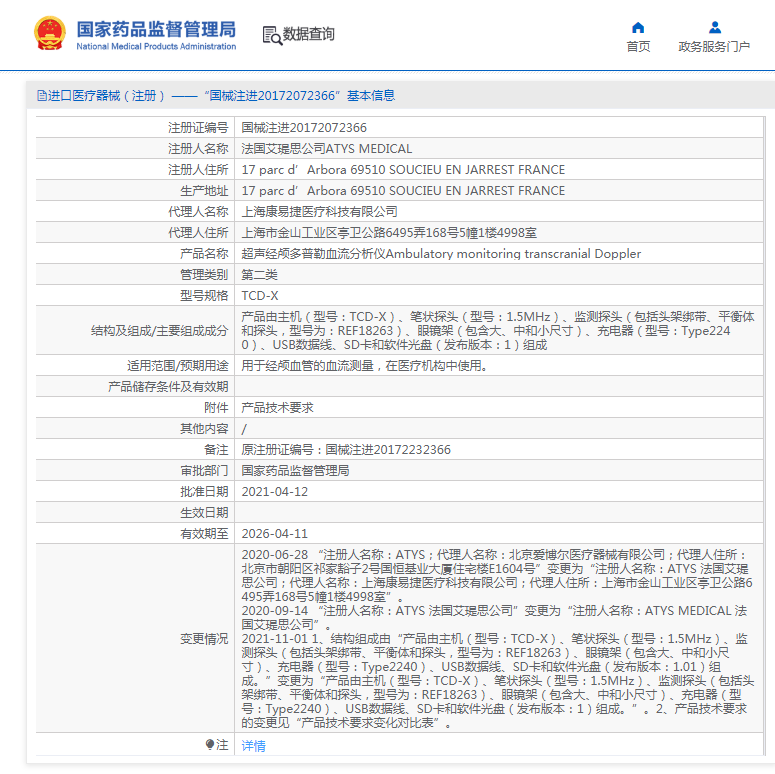Click the 政务服务门户 person icon
The height and width of the screenshot is (774, 775).
[715, 27]
